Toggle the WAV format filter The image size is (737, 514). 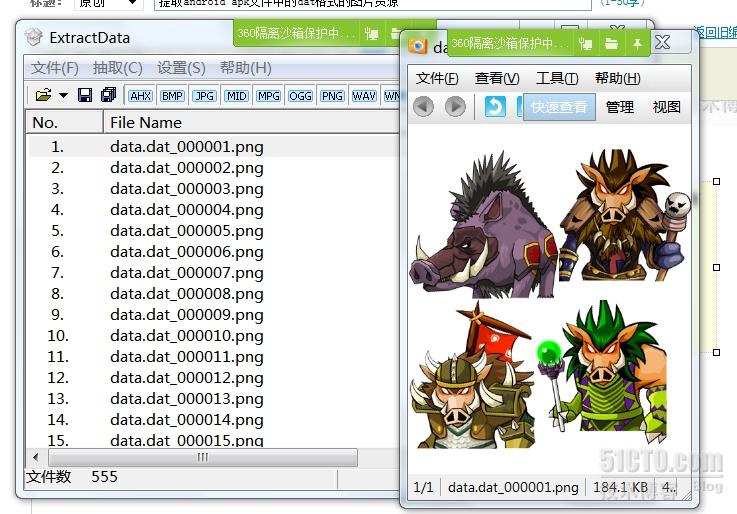[364, 96]
